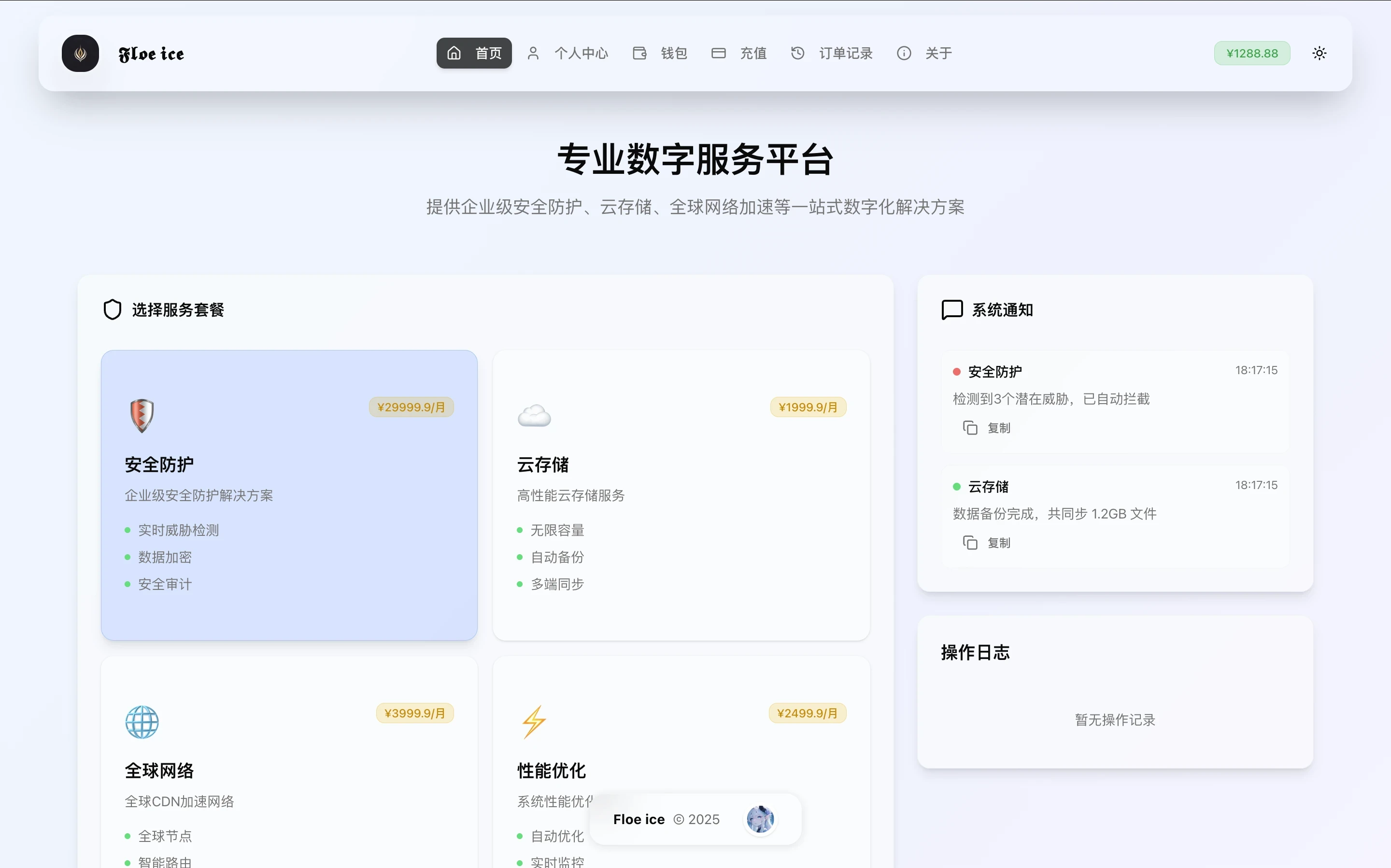Go to 个人中心 in navigation

[x=568, y=54]
